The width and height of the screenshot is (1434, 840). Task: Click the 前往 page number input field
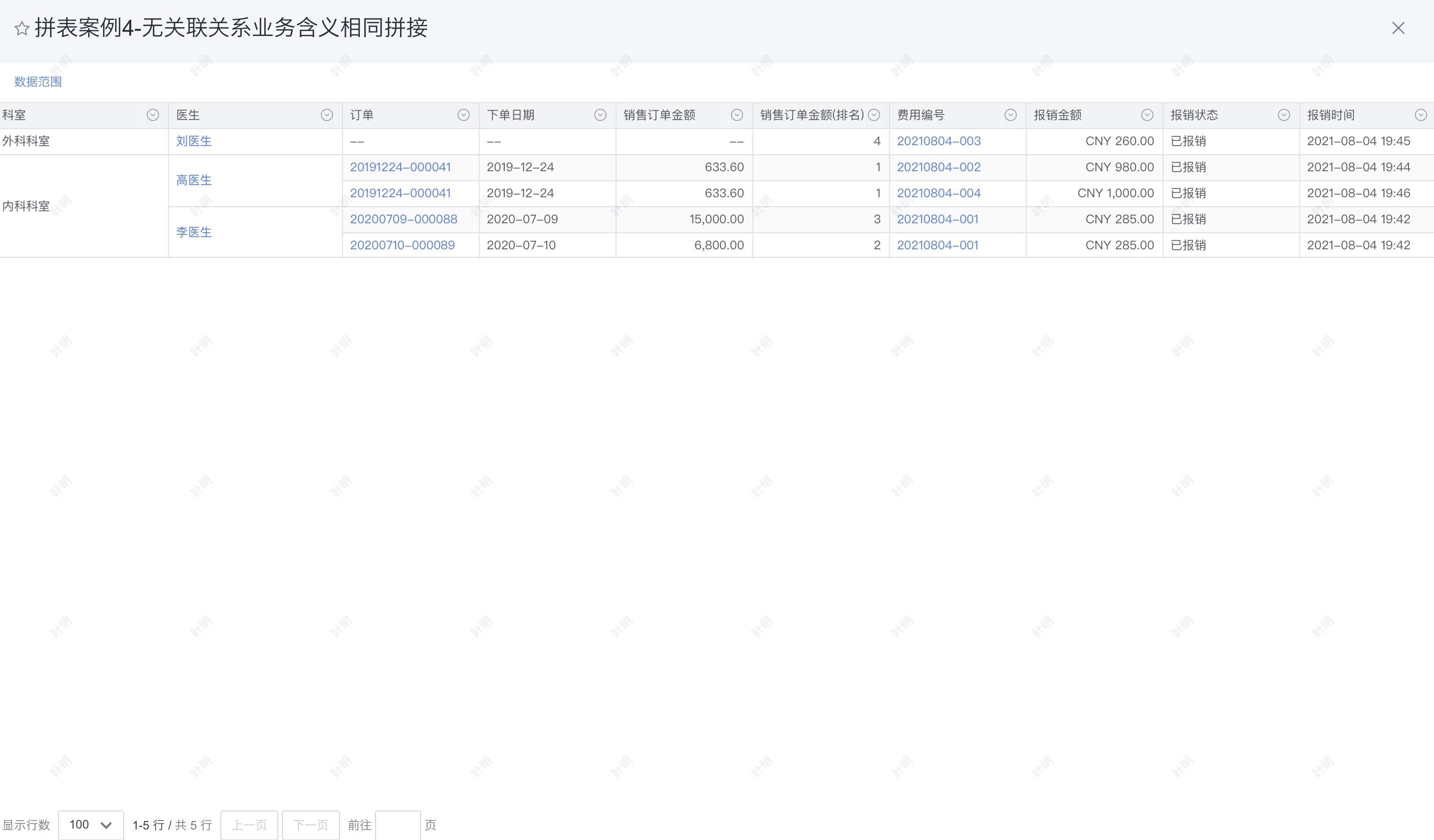point(399,824)
